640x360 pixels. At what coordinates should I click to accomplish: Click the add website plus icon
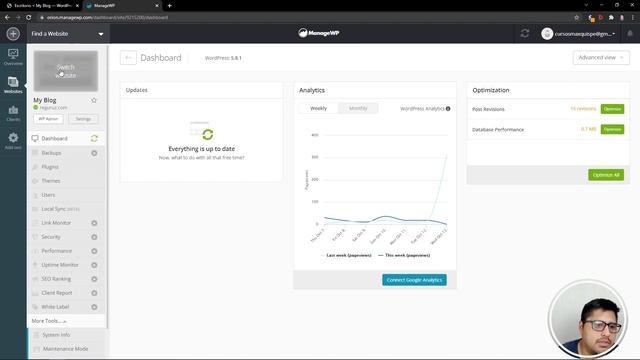tap(13, 33)
